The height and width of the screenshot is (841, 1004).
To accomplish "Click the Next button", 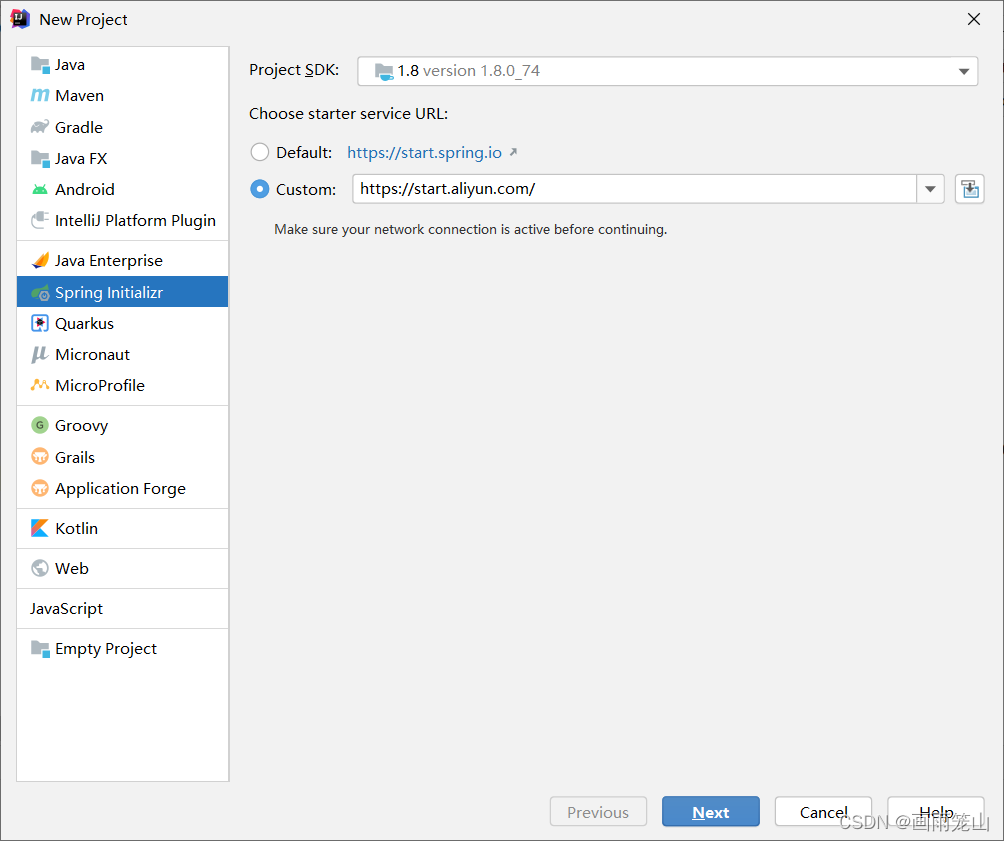I will point(711,812).
